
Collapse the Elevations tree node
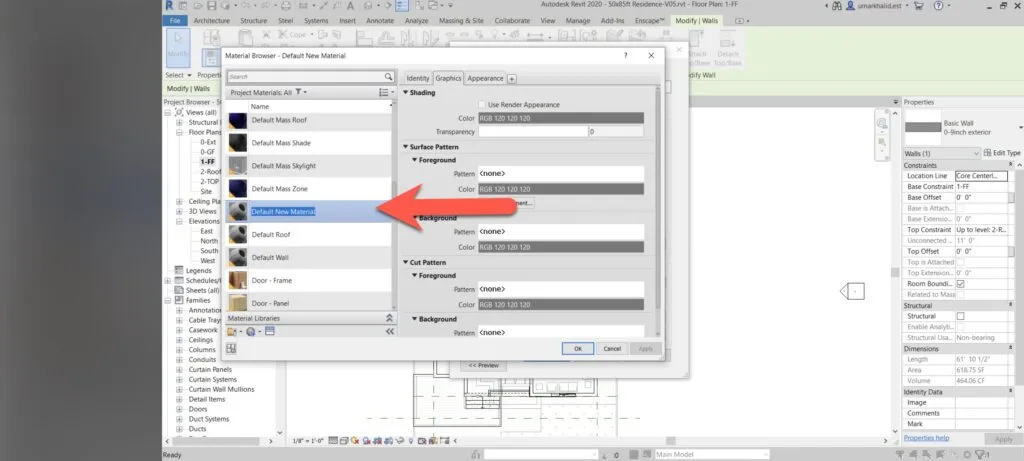coord(180,221)
